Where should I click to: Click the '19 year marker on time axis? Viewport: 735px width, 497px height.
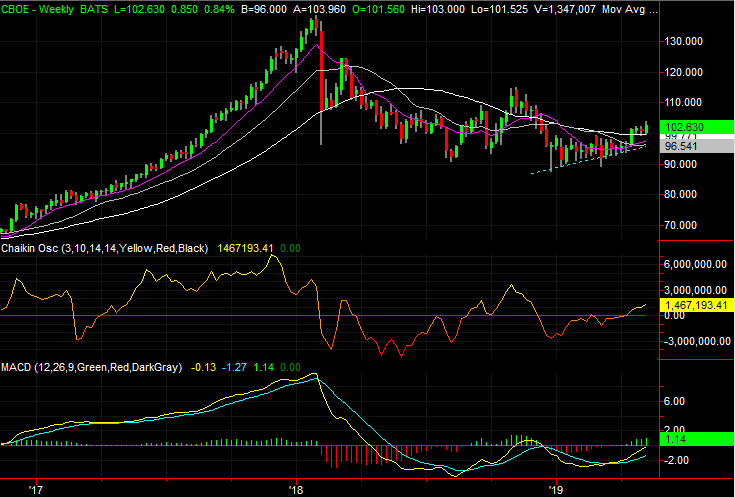[x=555, y=488]
